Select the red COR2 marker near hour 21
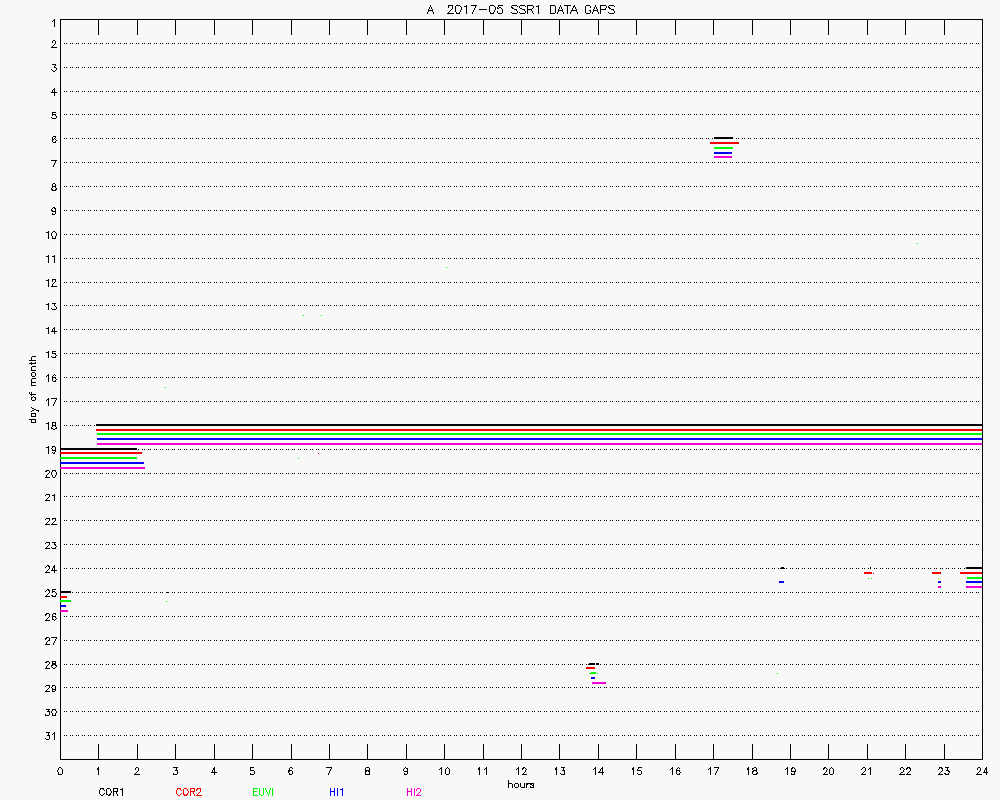This screenshot has height=800, width=1000. click(868, 573)
